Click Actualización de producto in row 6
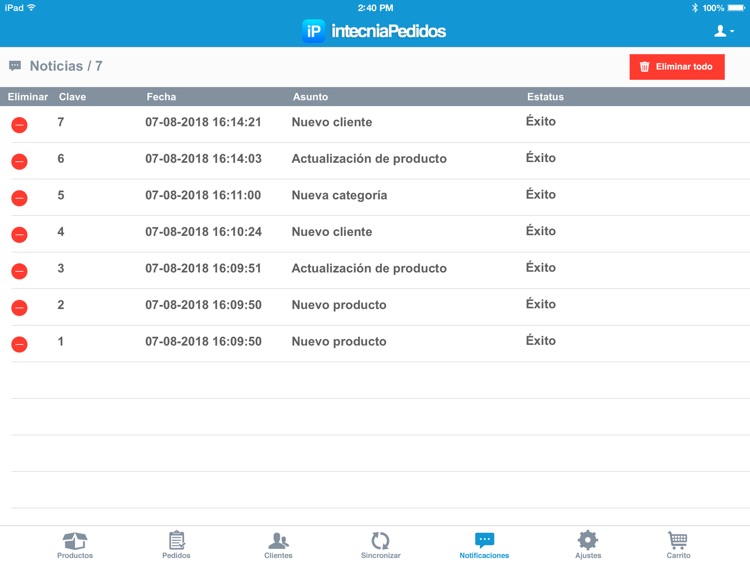Screen dimensions: 750x562 click(x=369, y=159)
